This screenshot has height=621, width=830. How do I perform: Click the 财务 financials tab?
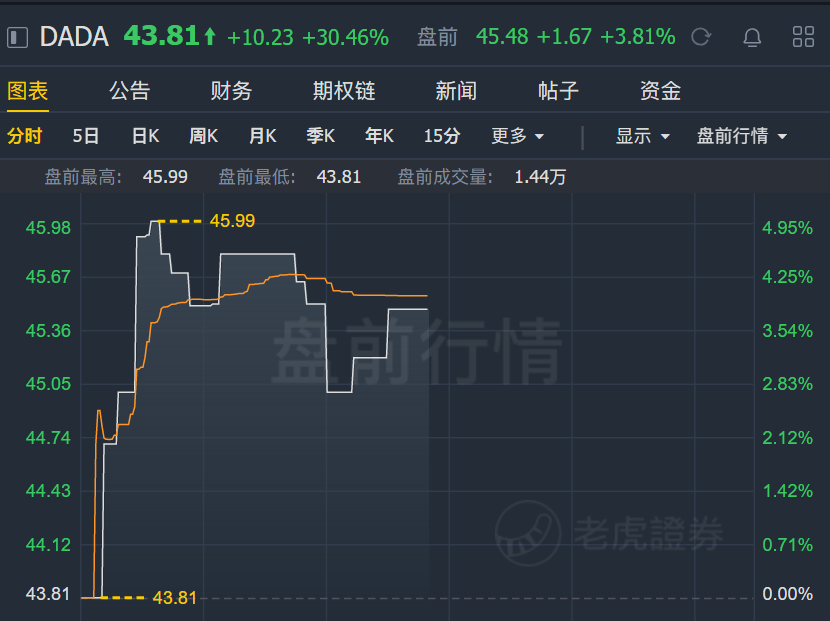click(x=231, y=91)
